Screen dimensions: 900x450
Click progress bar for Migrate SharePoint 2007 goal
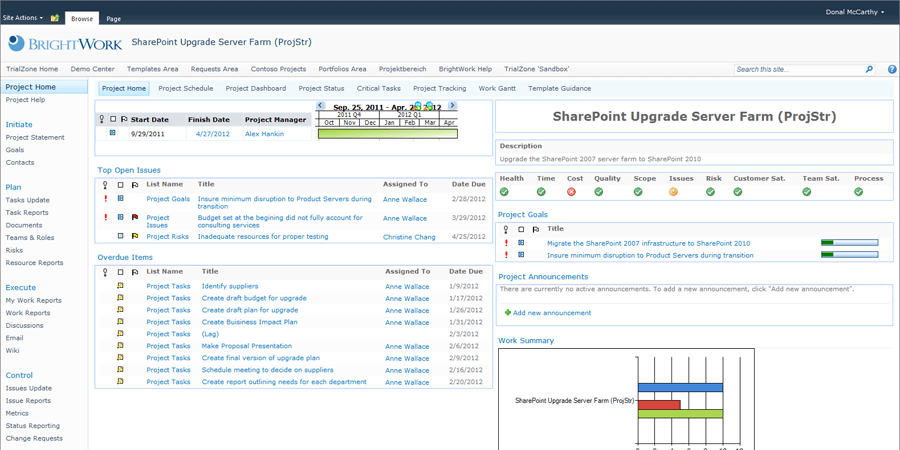pos(849,243)
